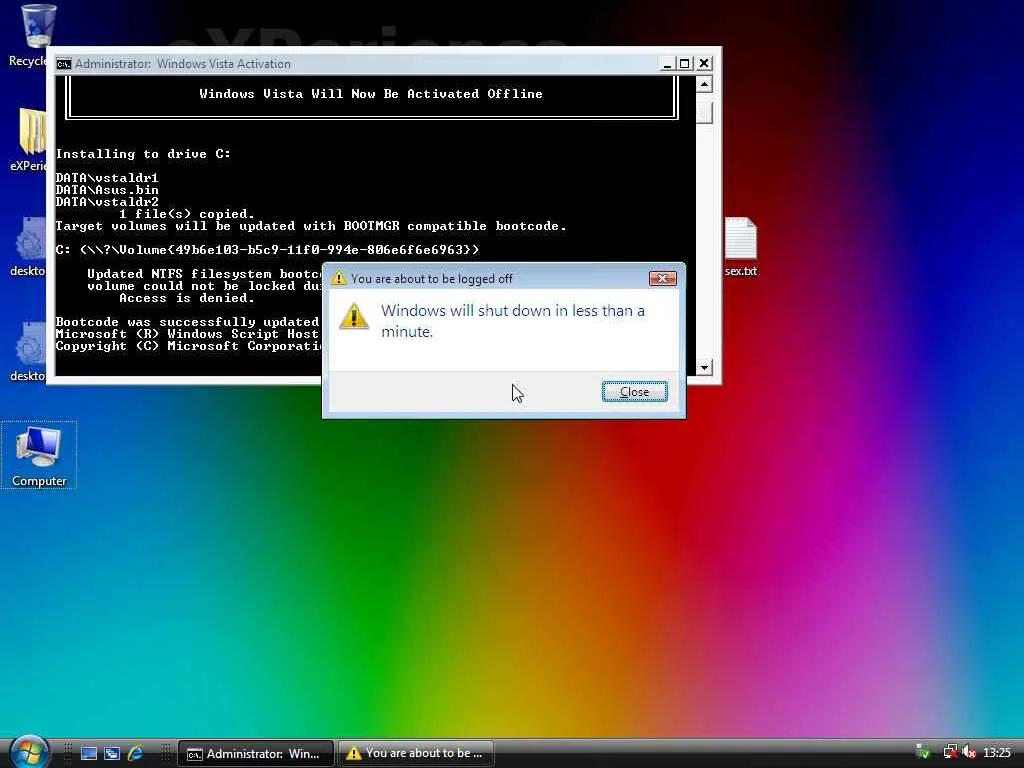The height and width of the screenshot is (768, 1024).
Task: Close the Windows Vista Activation console window
Action: [703, 63]
